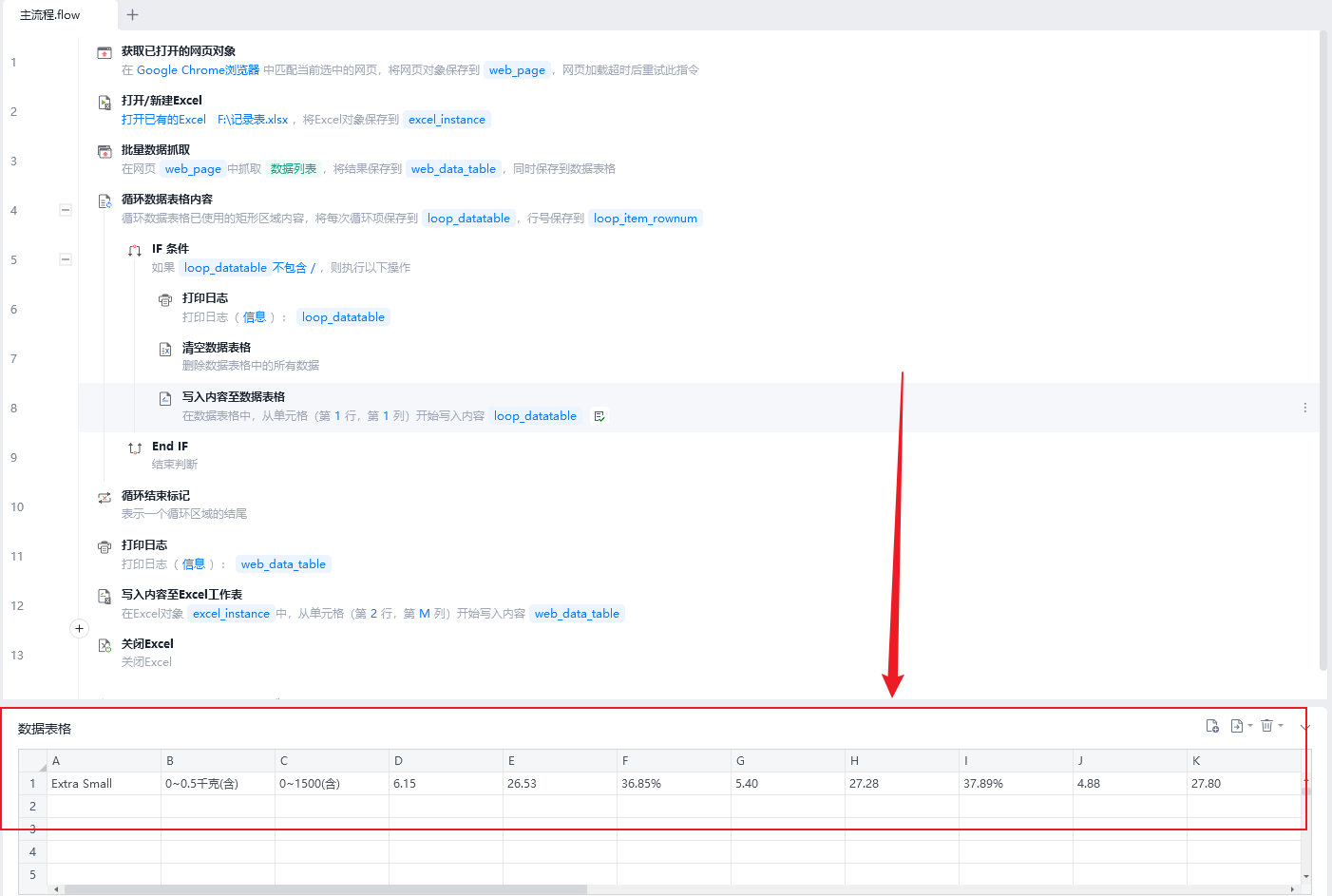Image resolution: width=1332 pixels, height=896 pixels.
Task: Collapse the 数据表格 panel with chevron
Action: [x=1305, y=727]
